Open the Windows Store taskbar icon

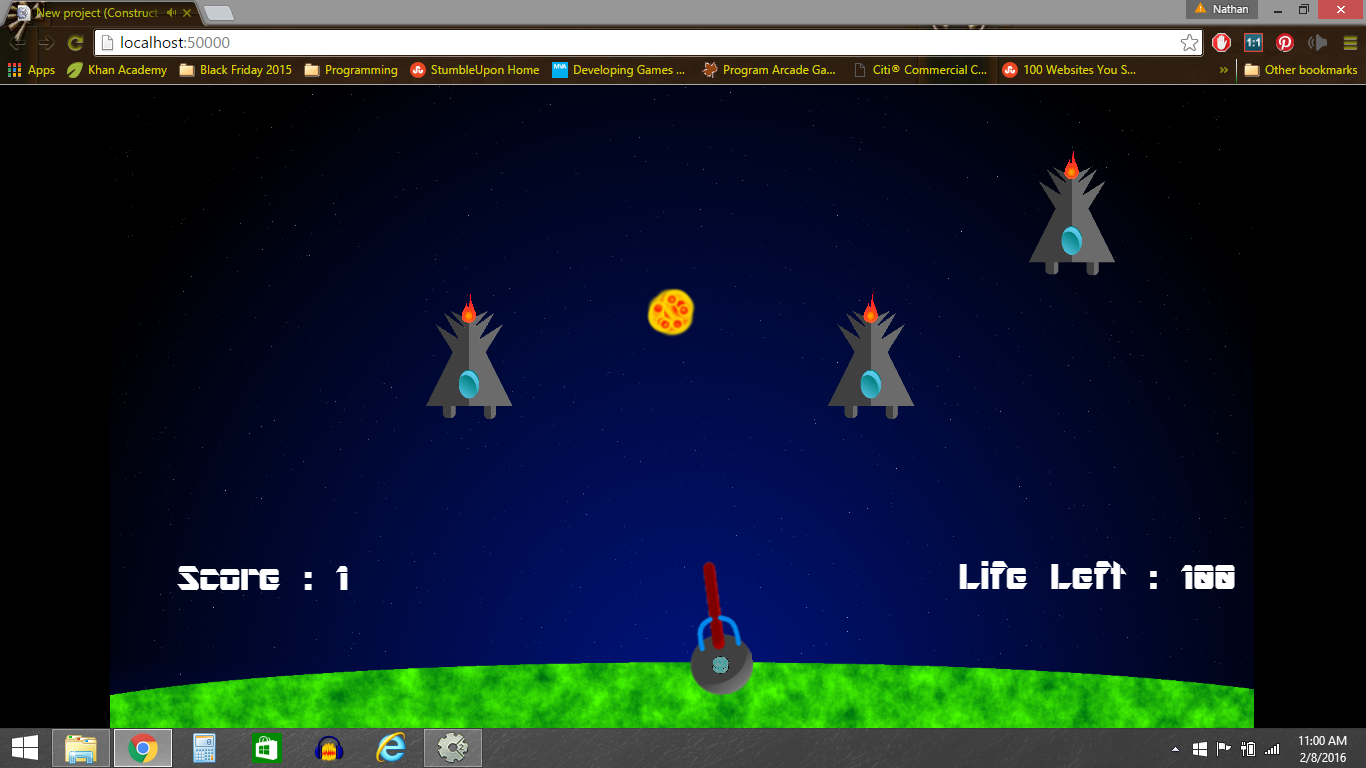coord(267,748)
